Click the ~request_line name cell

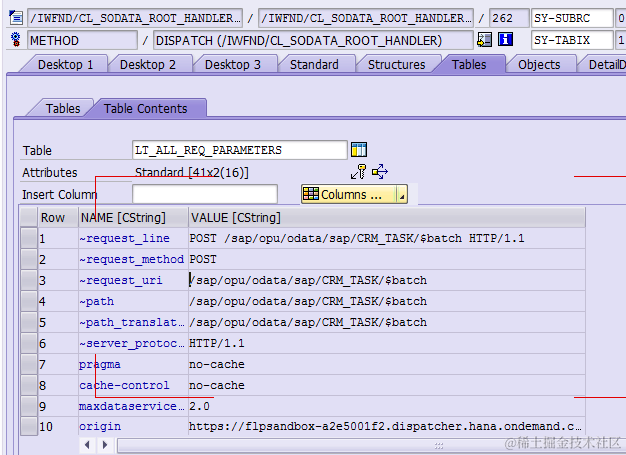tap(133, 238)
